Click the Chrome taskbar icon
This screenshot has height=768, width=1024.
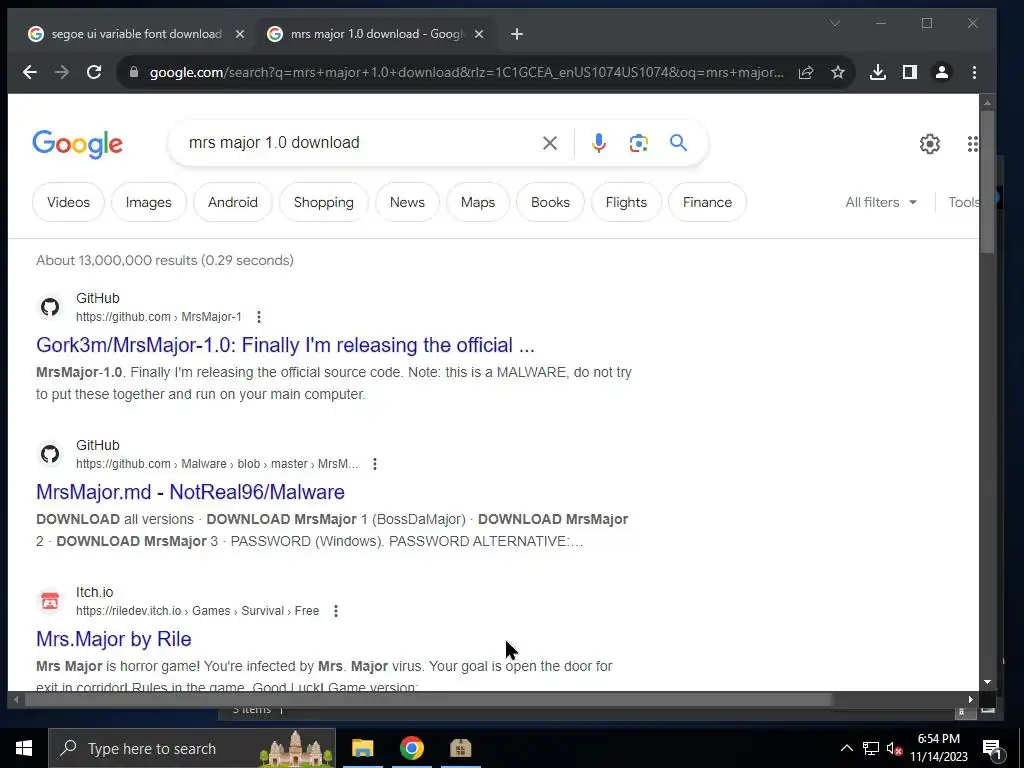[411, 748]
